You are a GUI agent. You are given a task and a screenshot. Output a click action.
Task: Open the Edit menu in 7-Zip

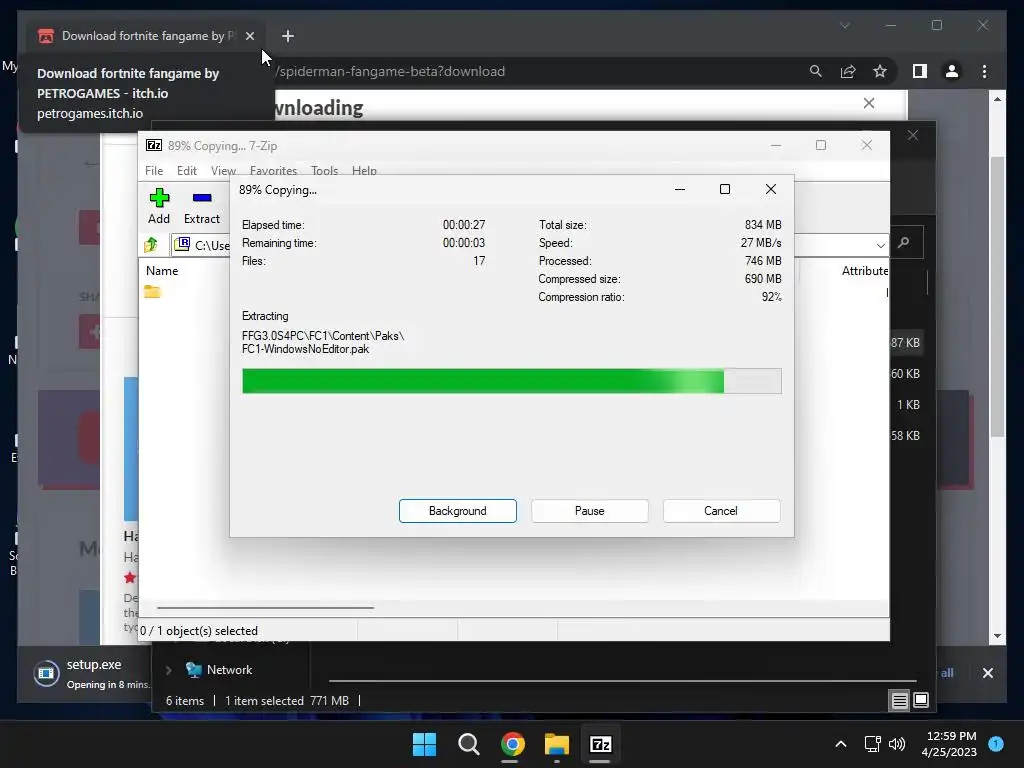[x=187, y=170]
